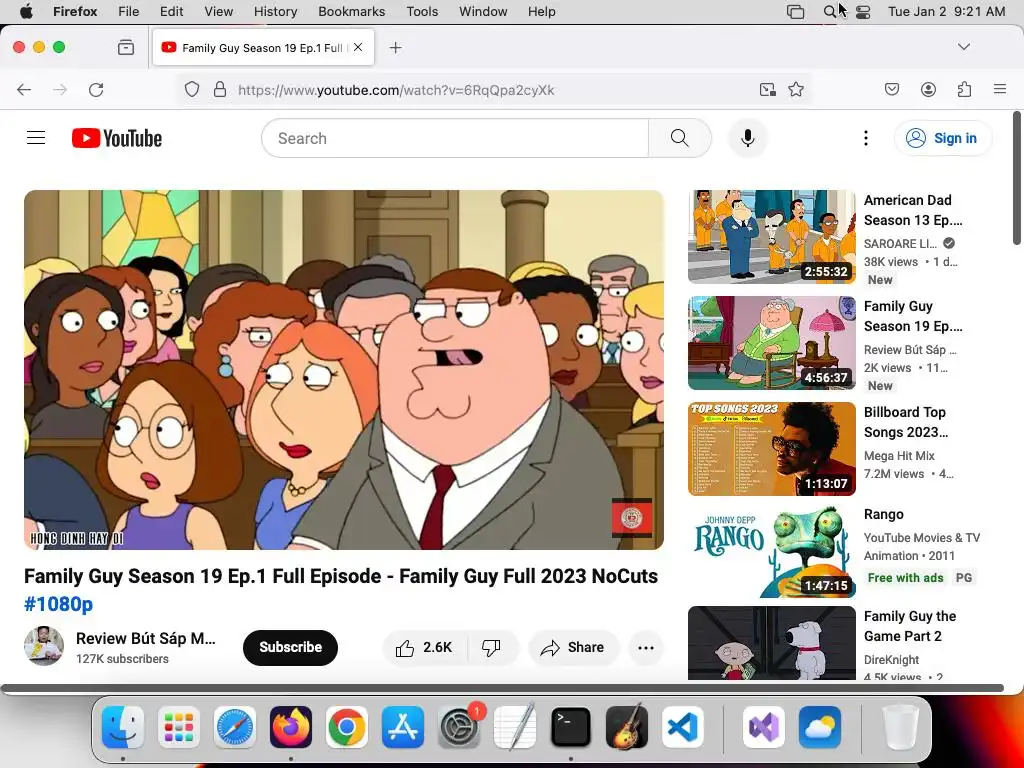Open the YouTube hamburger guide menu
Image resolution: width=1024 pixels, height=768 pixels.
[x=36, y=138]
